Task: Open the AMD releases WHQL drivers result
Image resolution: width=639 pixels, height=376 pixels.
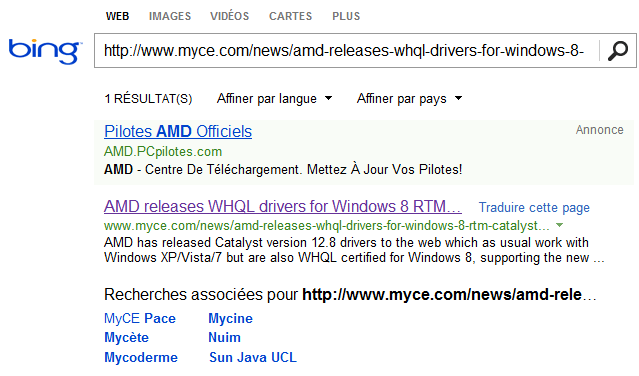Action: (282, 207)
